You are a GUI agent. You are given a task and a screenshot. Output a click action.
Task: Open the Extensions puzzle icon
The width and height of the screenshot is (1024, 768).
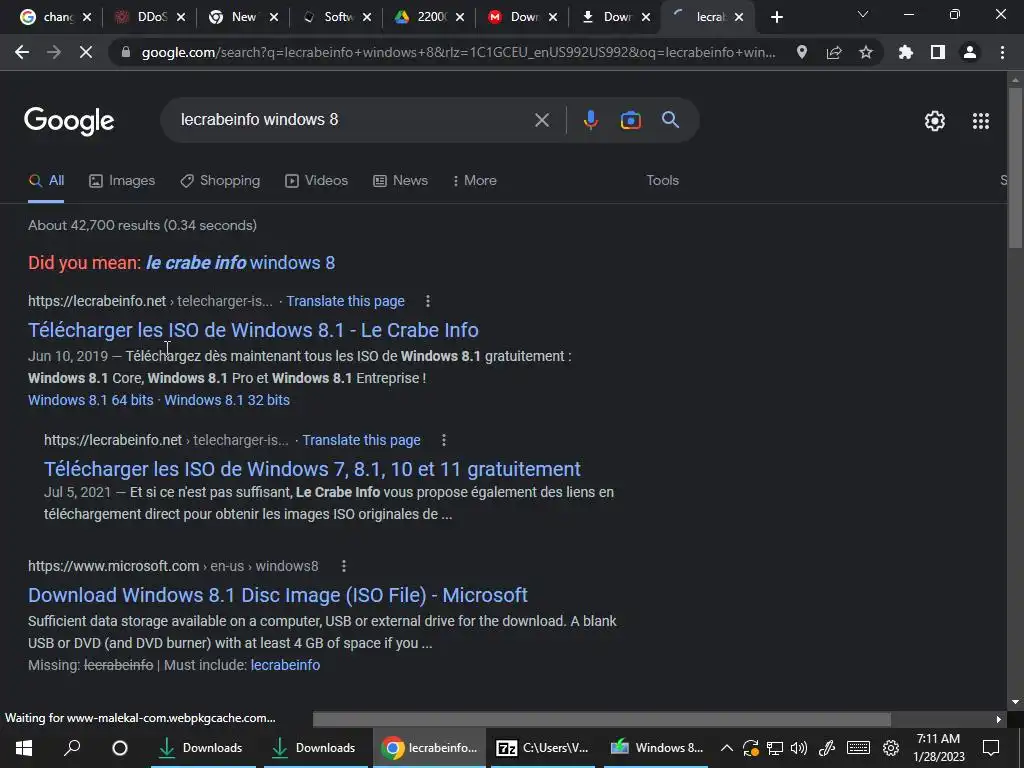[906, 52]
